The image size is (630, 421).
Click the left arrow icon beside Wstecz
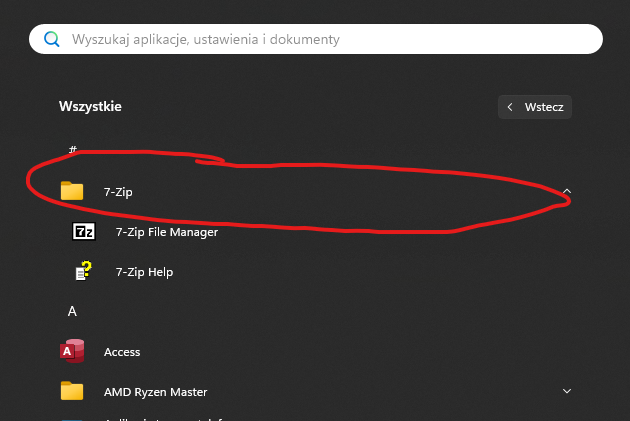[x=511, y=107]
